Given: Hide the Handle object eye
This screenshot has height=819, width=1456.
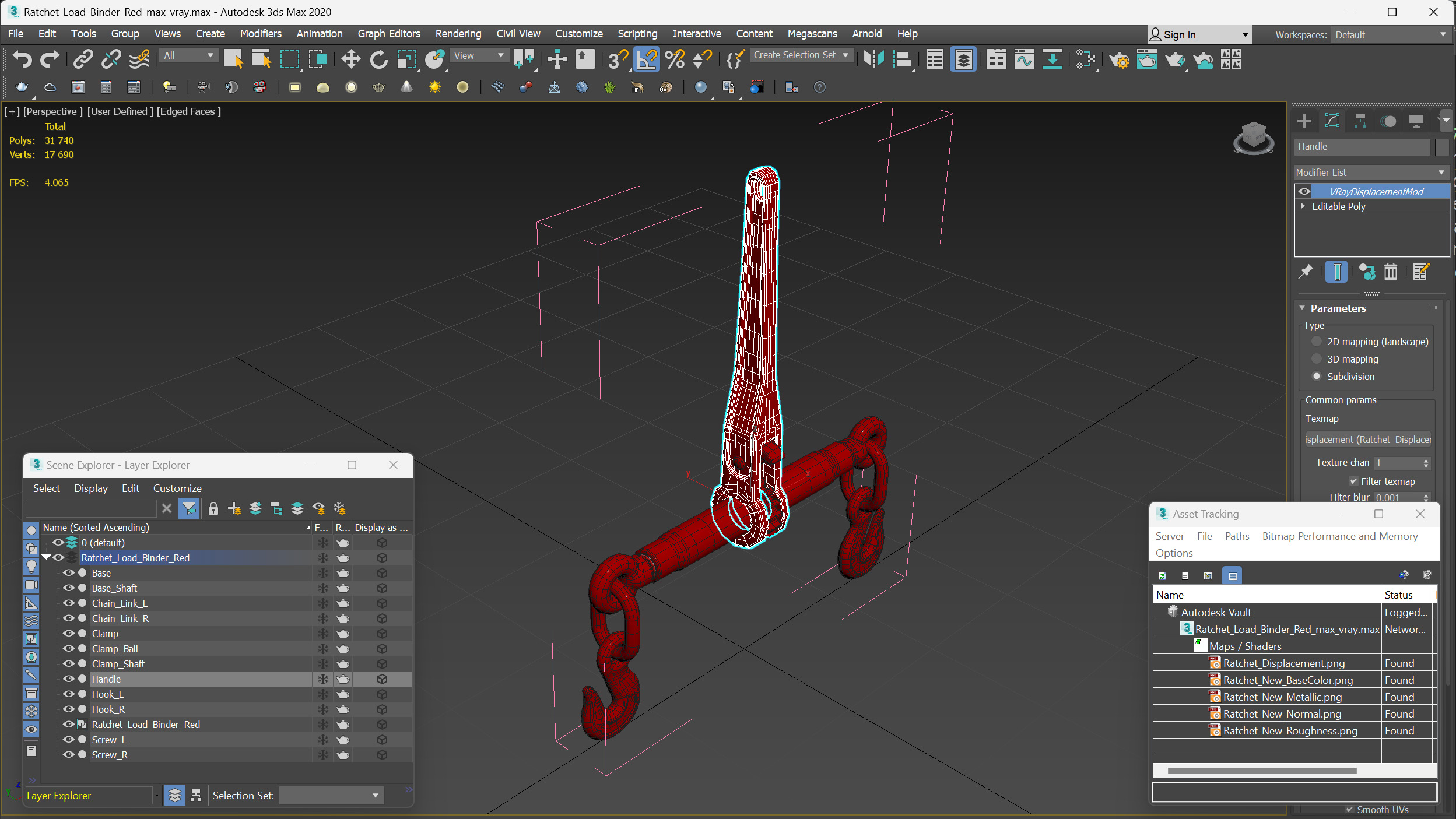Looking at the screenshot, I should pos(68,679).
